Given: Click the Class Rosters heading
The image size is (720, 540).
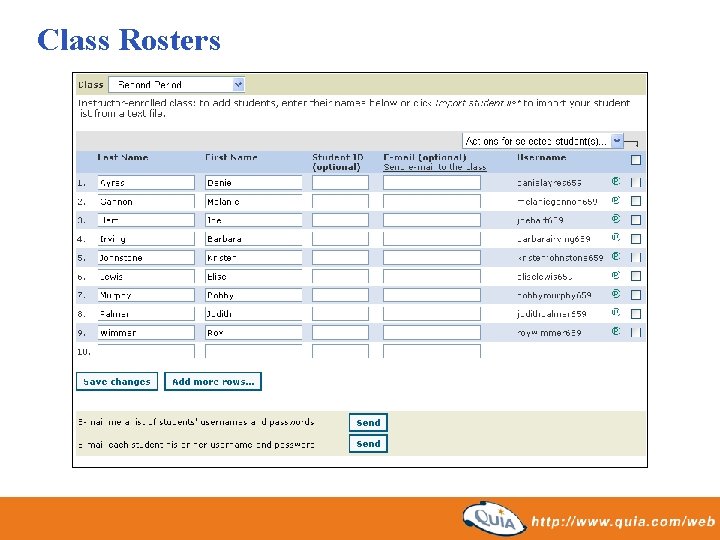Looking at the screenshot, I should [129, 39].
